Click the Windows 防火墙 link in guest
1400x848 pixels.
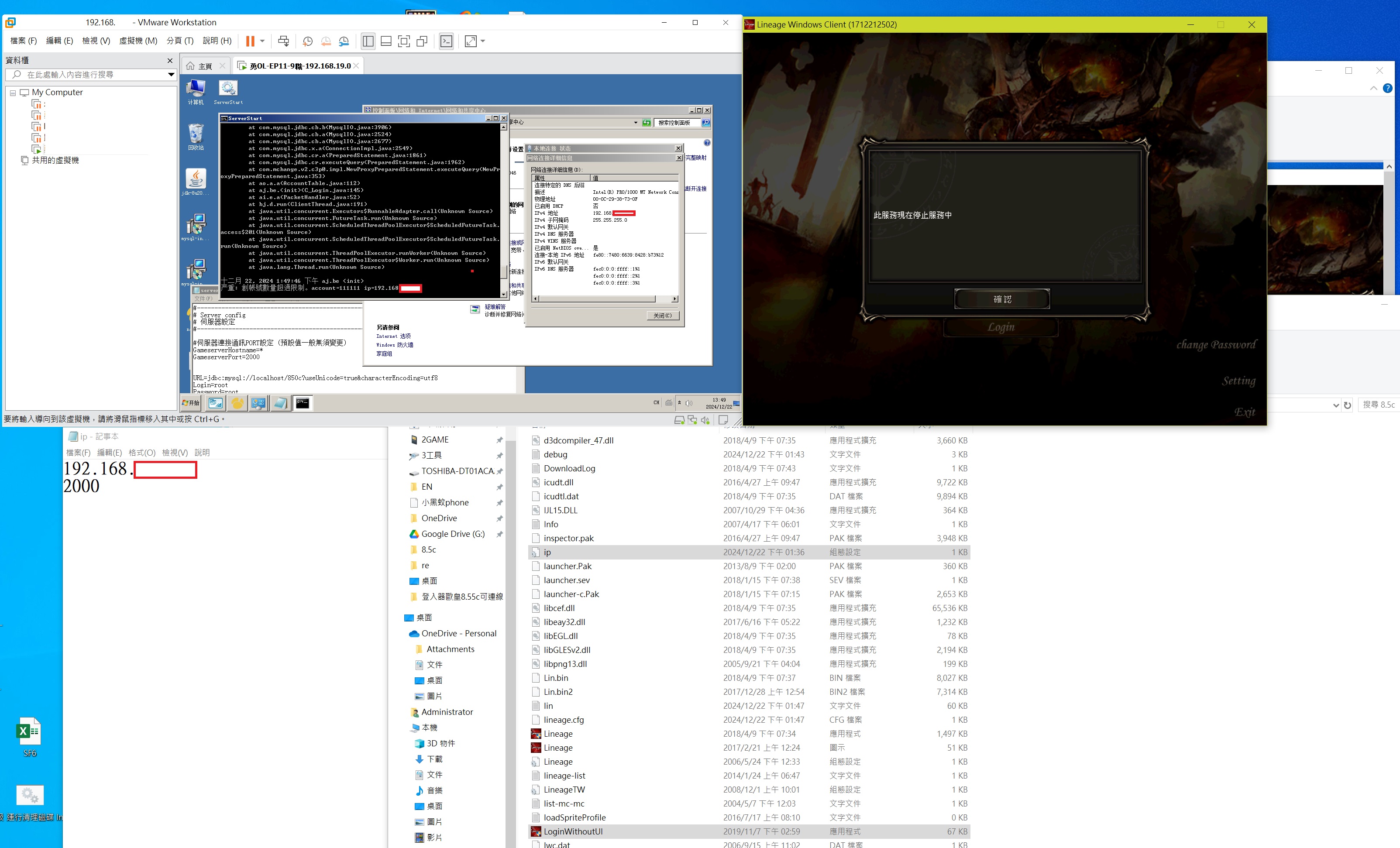pyautogui.click(x=394, y=345)
